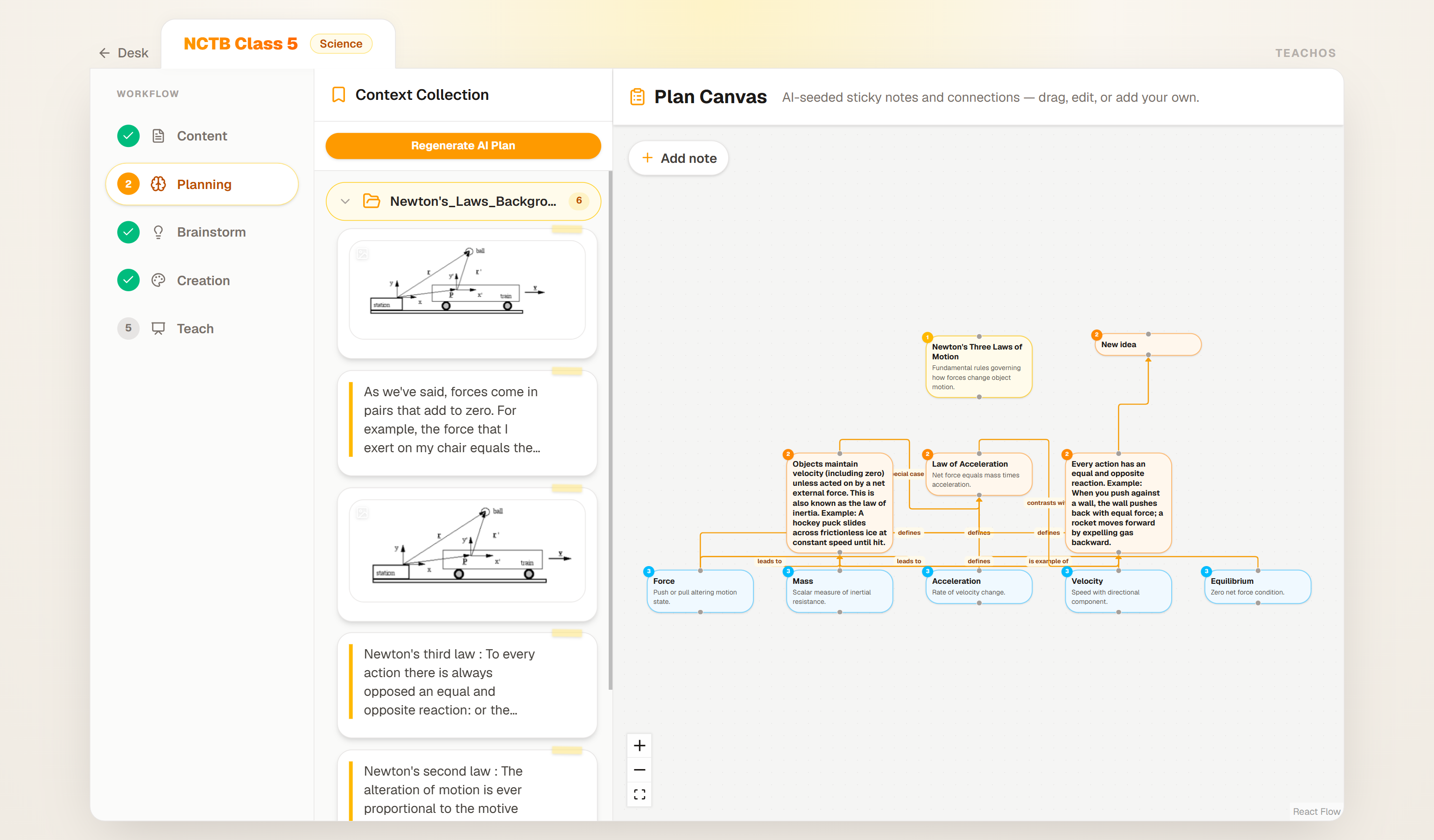
Task: Click the level badge on Force note
Action: (x=648, y=572)
